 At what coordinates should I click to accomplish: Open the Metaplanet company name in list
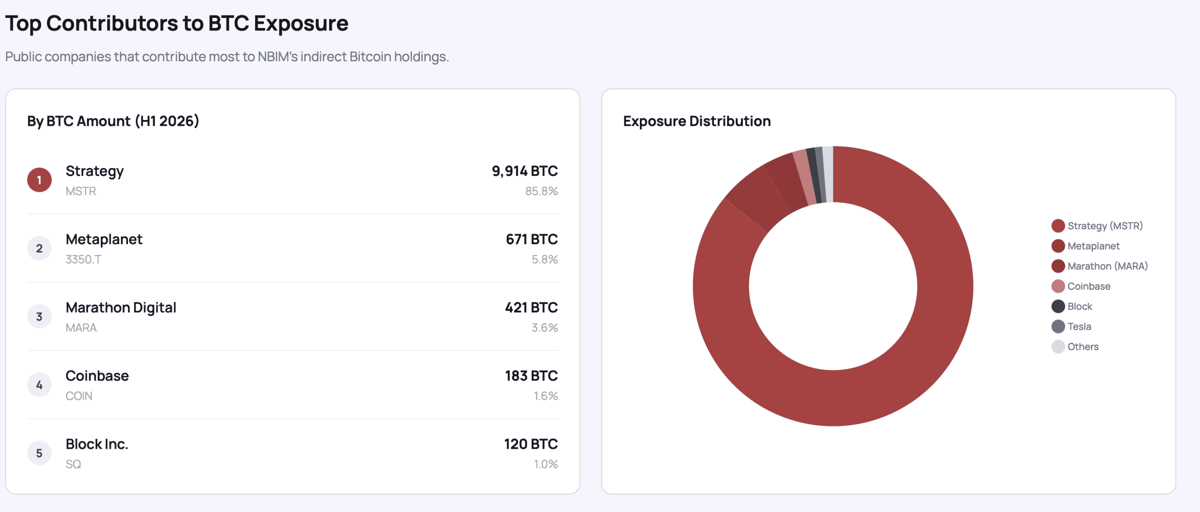point(104,239)
